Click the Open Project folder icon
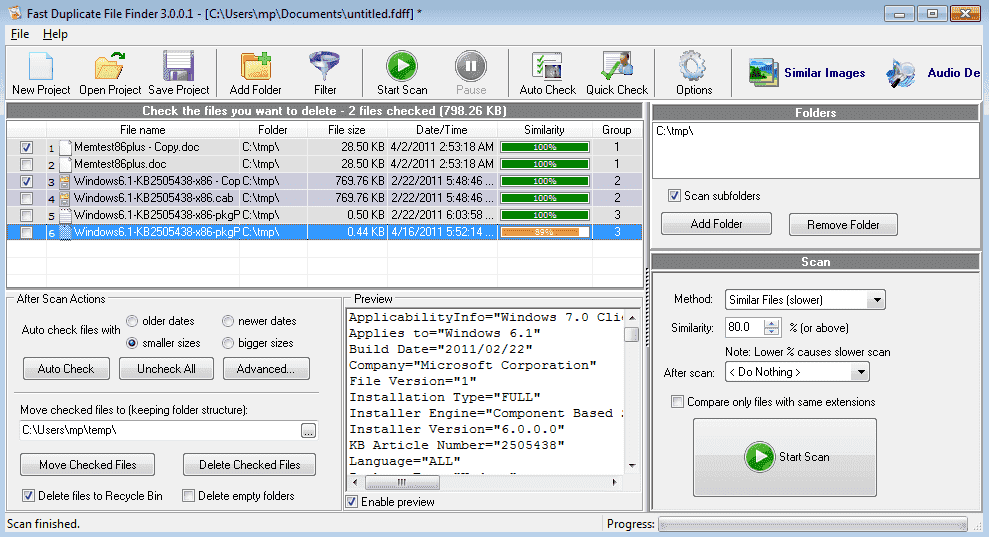The width and height of the screenshot is (989, 537). pos(110,67)
